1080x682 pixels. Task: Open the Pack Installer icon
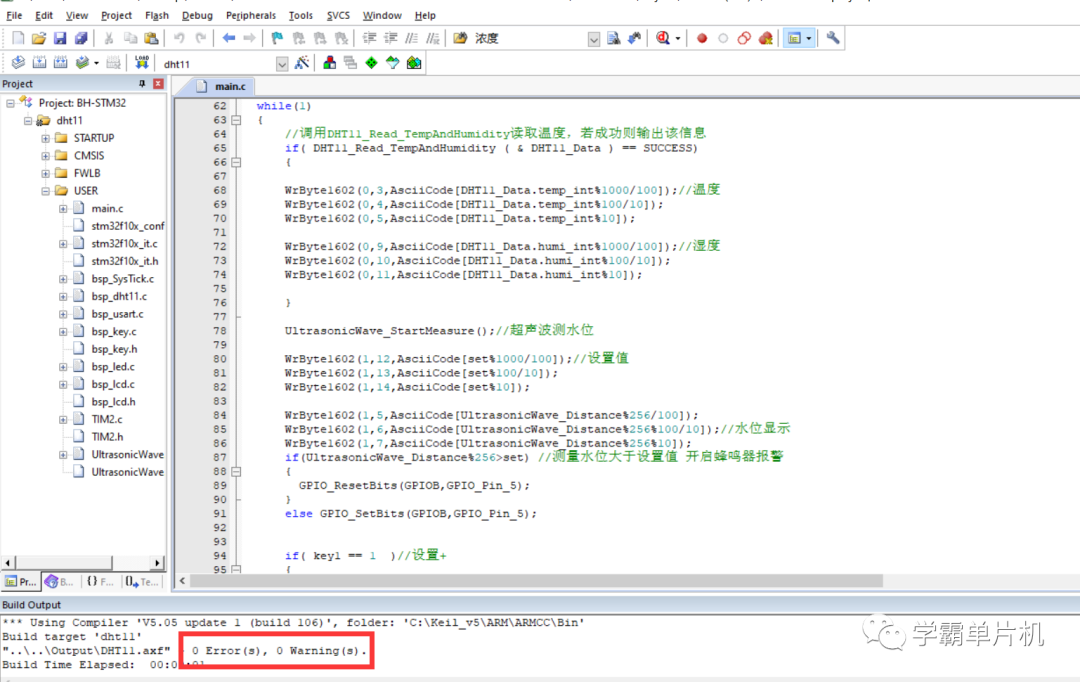(x=414, y=63)
